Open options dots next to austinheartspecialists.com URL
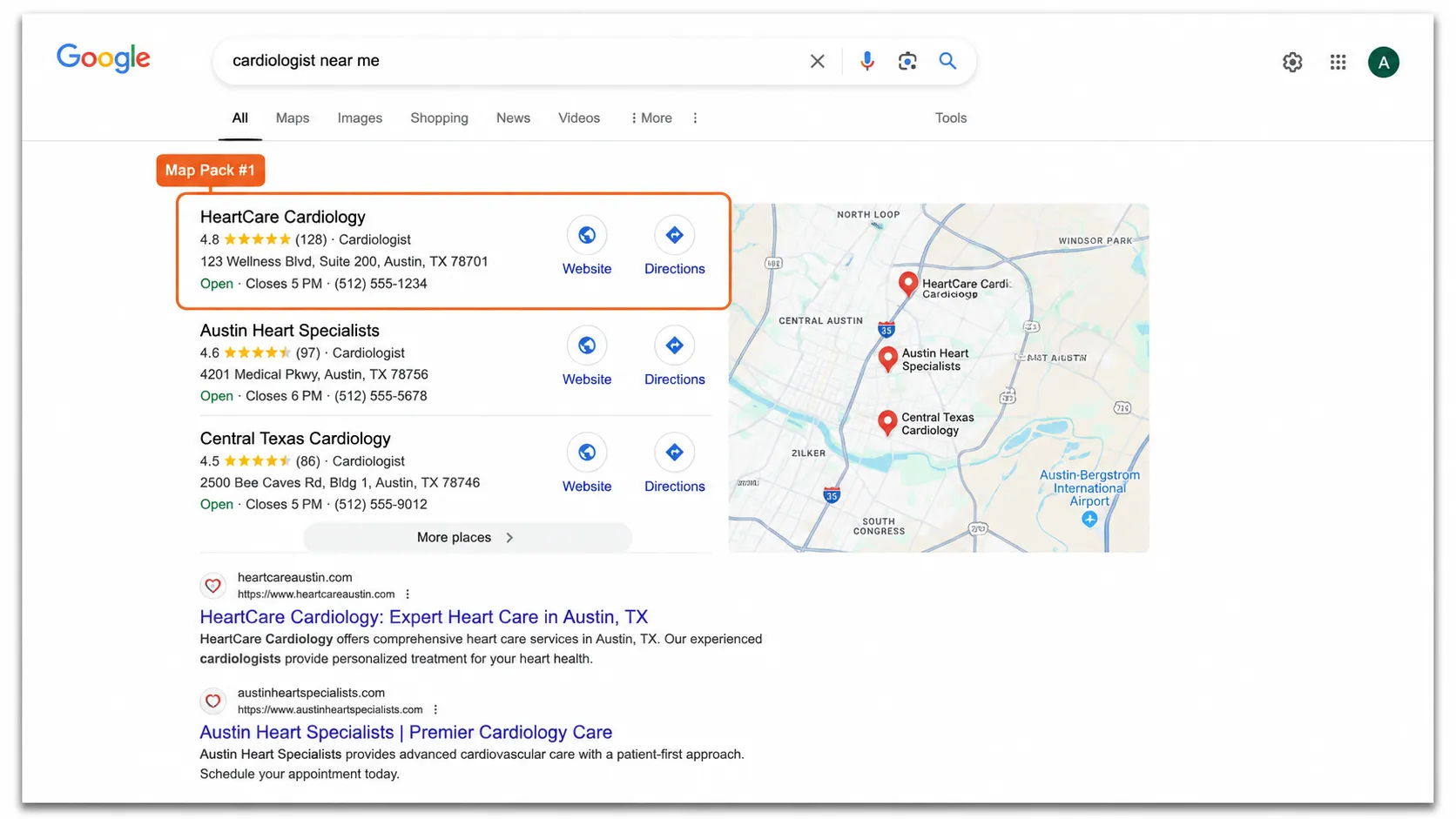 point(435,709)
